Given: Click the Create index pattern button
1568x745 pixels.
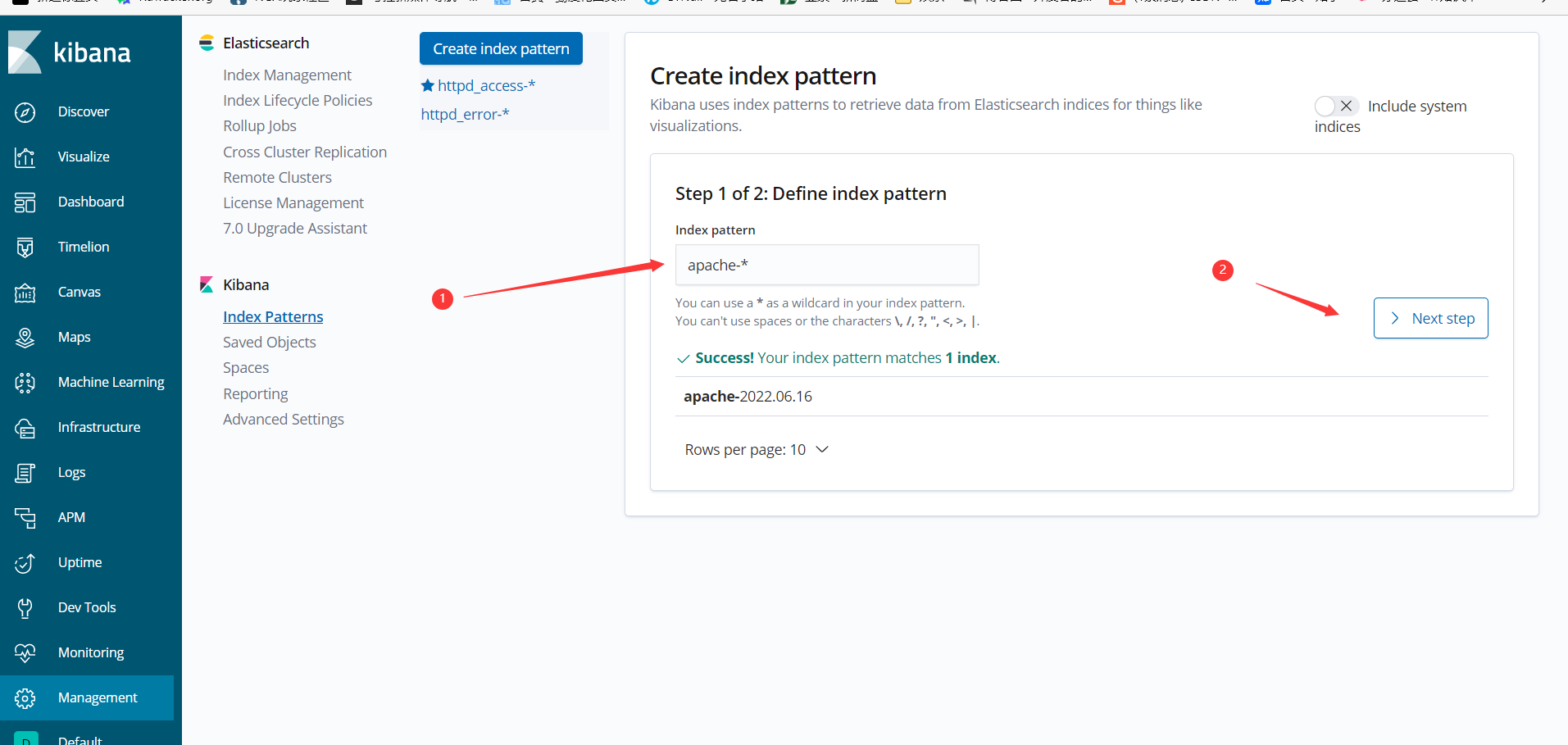Looking at the screenshot, I should click(501, 48).
